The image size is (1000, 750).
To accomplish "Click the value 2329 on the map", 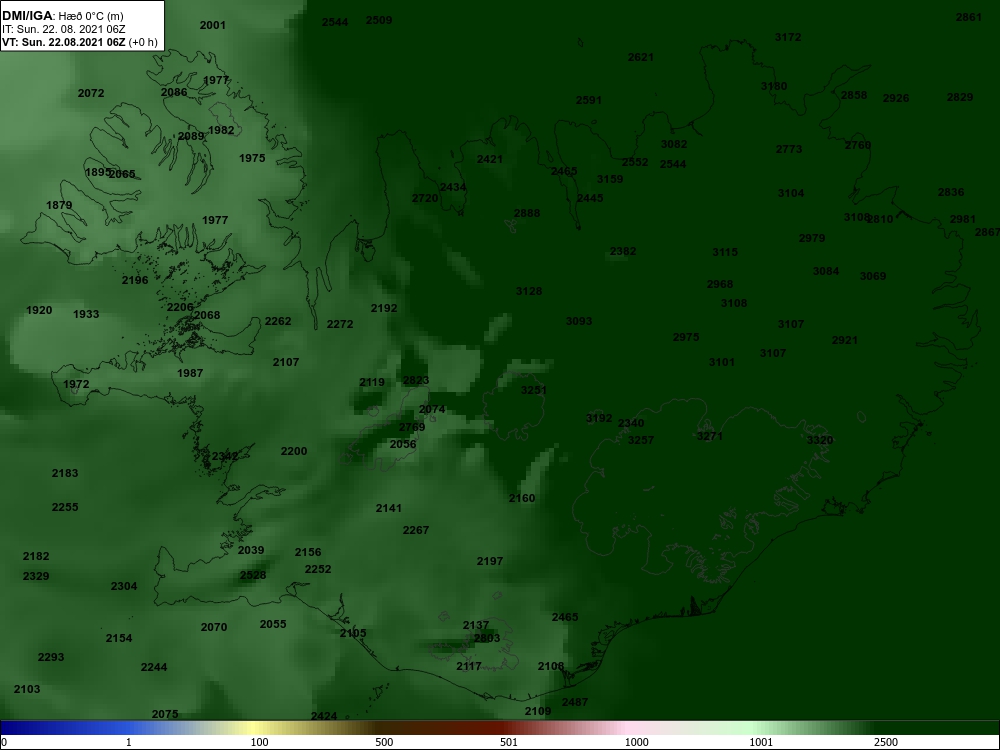I will (36, 577).
